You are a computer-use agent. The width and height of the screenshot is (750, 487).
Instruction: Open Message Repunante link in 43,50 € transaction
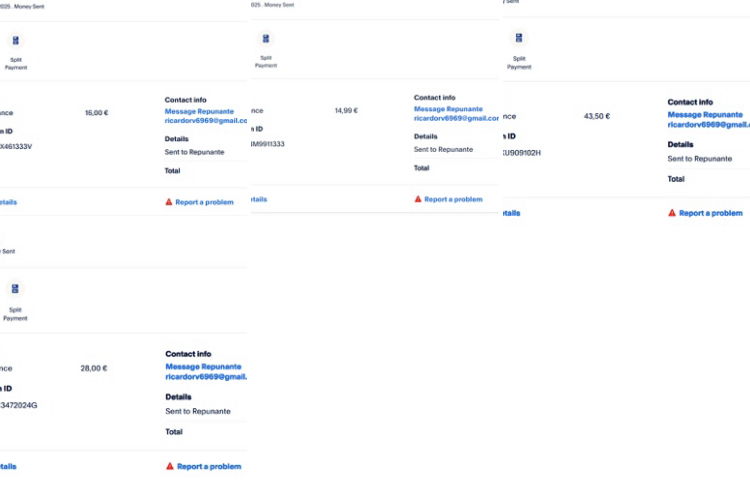[x=705, y=114]
